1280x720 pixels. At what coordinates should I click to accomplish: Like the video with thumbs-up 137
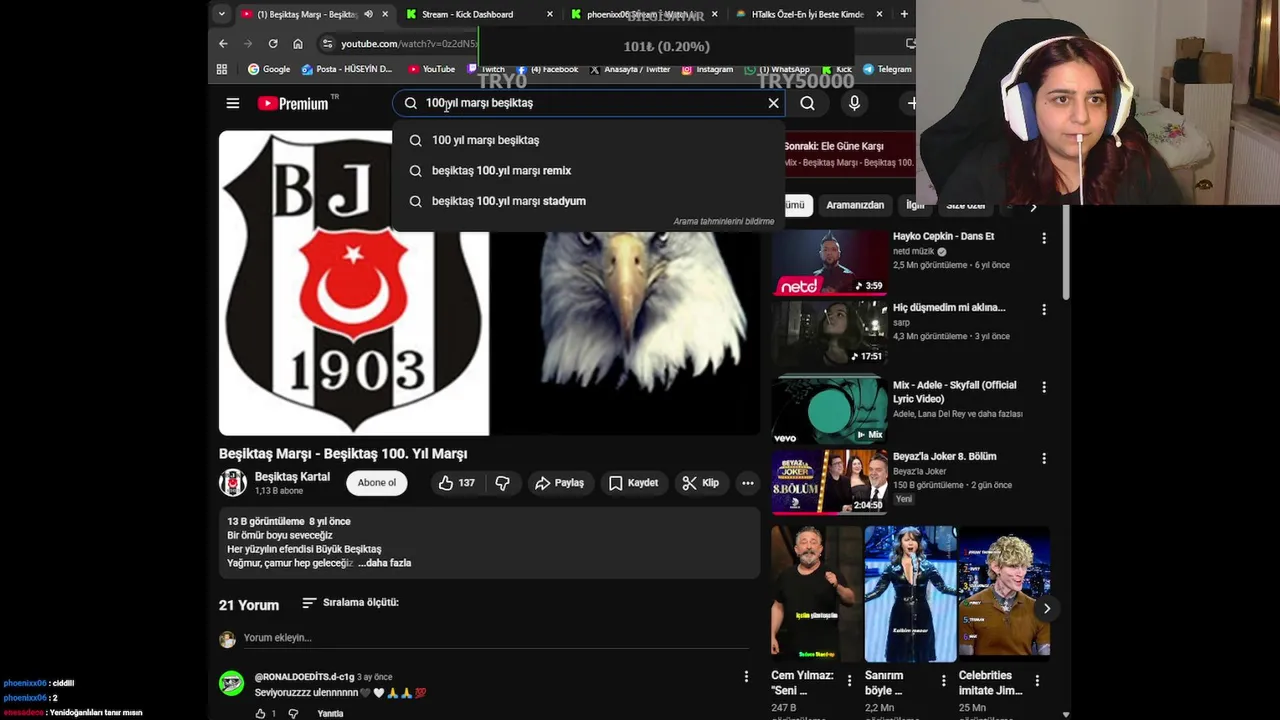click(x=456, y=483)
